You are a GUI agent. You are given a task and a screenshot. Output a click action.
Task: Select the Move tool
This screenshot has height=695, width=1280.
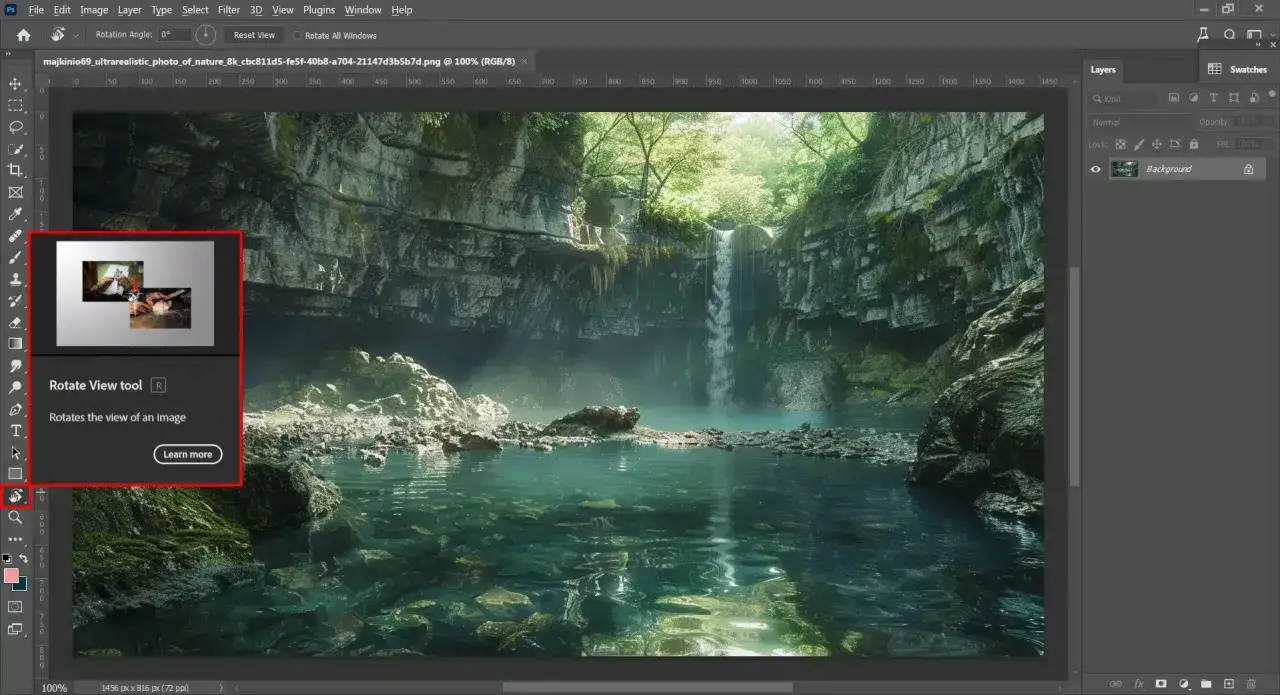tap(15, 84)
